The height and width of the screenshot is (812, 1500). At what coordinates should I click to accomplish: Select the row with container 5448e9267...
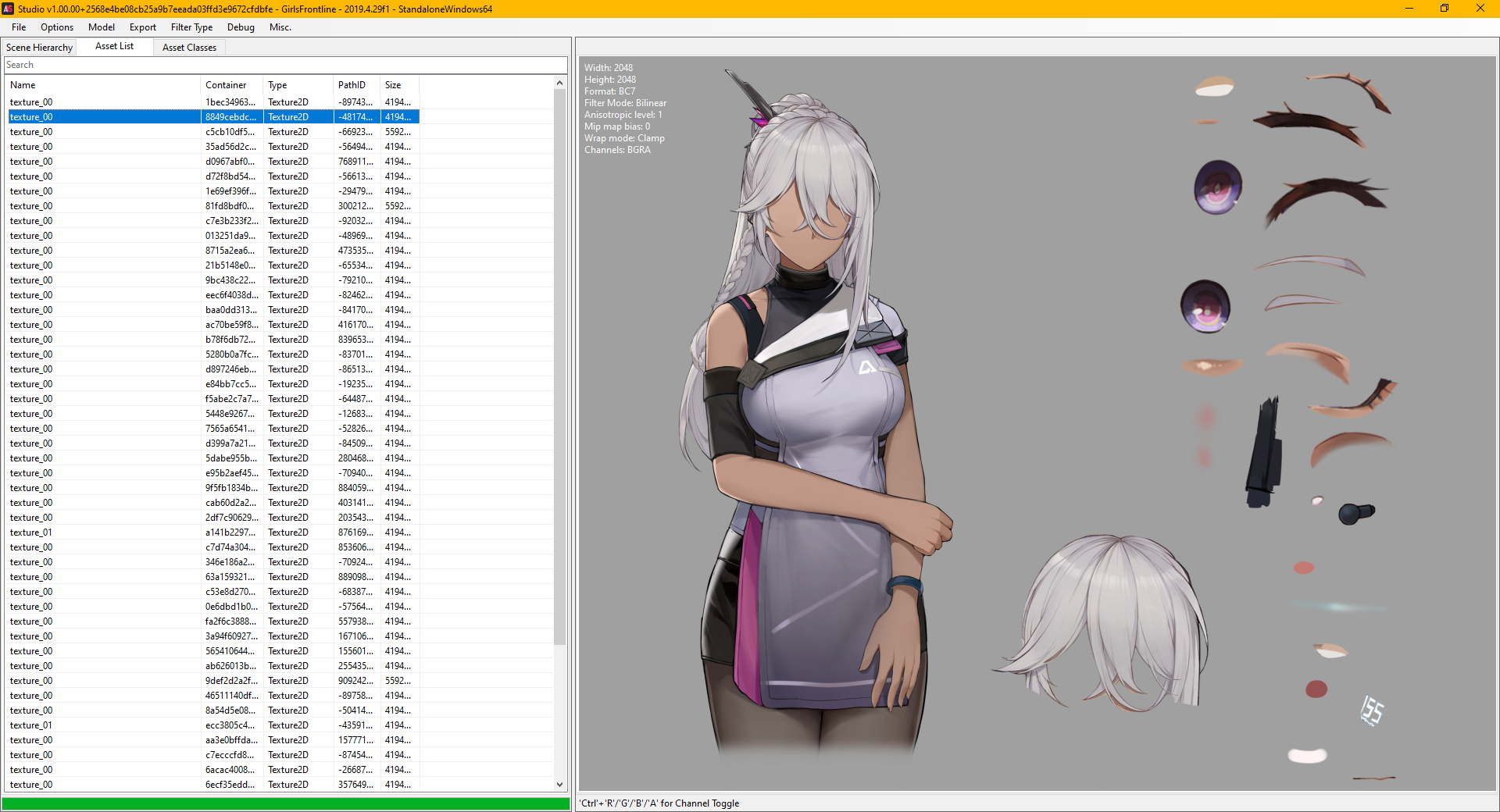(x=213, y=414)
